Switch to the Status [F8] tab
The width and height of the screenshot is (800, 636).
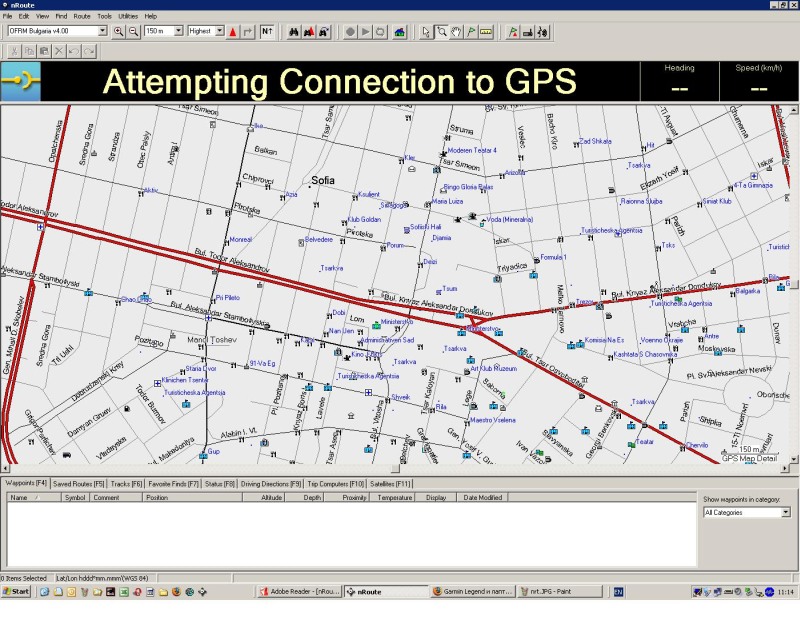coord(220,484)
